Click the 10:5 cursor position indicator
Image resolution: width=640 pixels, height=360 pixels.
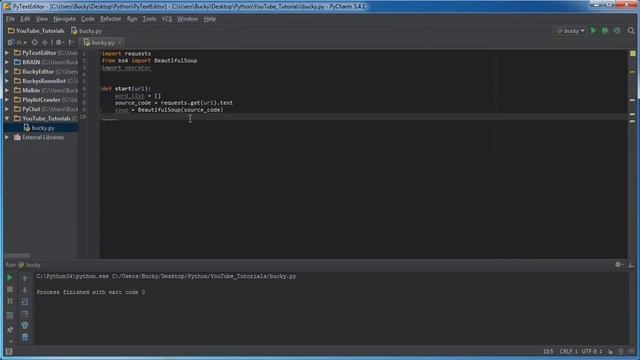pyautogui.click(x=548, y=351)
